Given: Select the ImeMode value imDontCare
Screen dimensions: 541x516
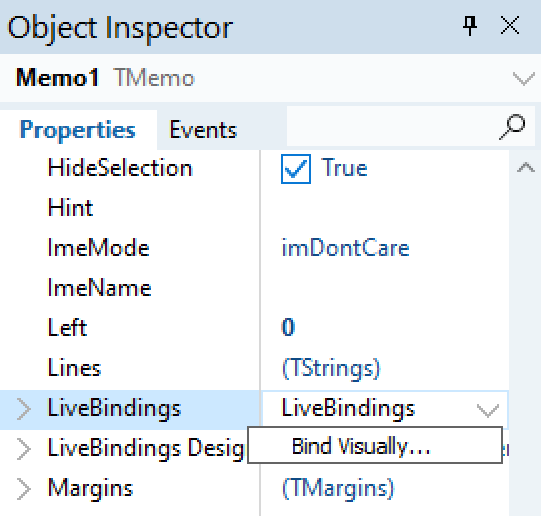Looking at the screenshot, I should click(x=345, y=248).
